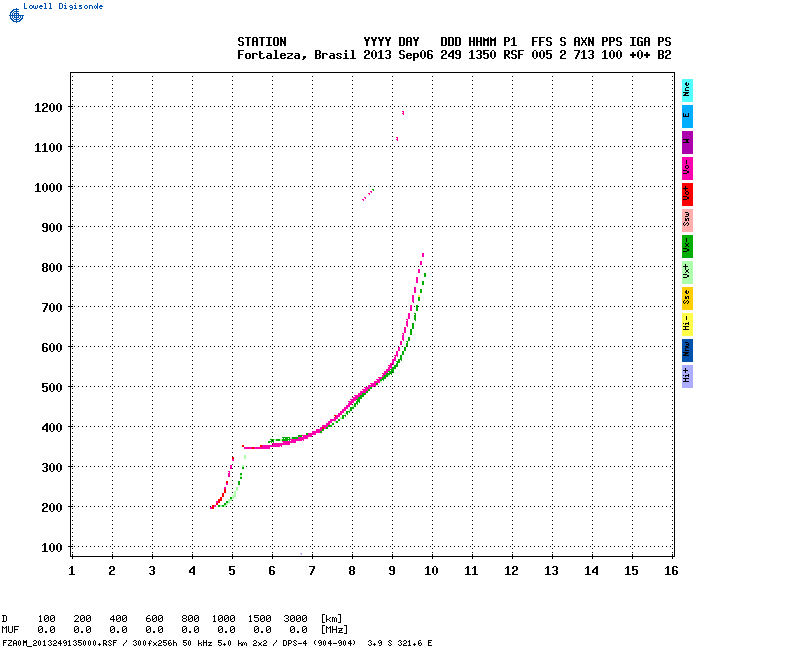This screenshot has height=650, width=800.
Task: Click the 500 height axis label
Action: coord(52,388)
